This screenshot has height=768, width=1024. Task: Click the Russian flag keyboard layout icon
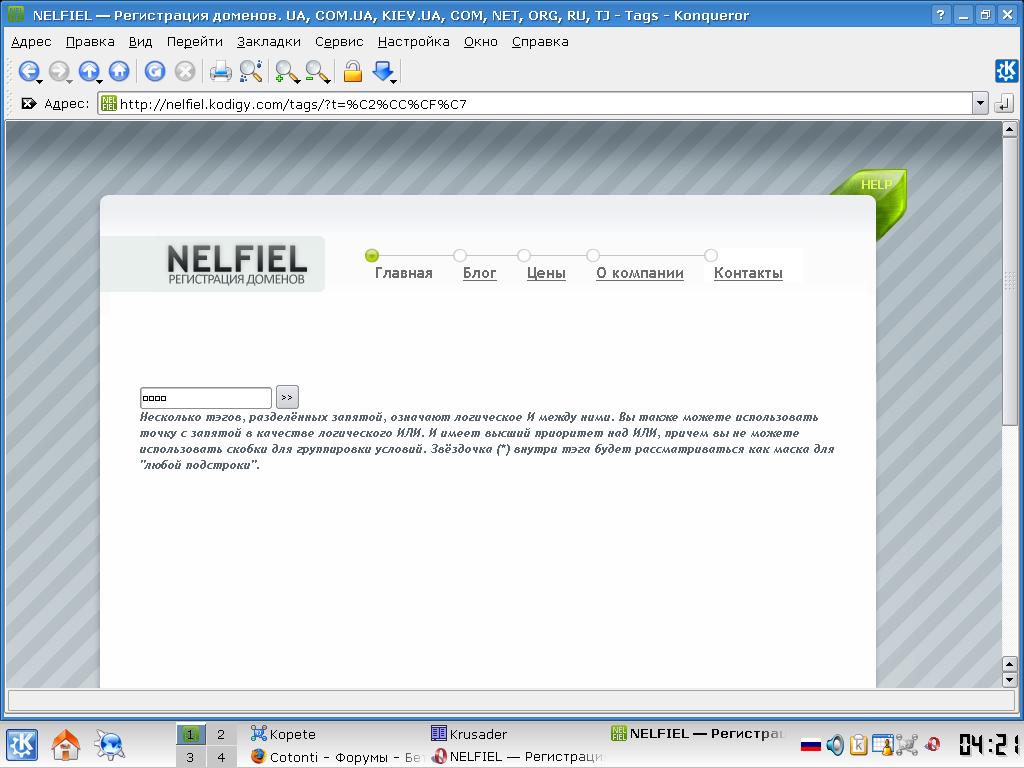(810, 744)
